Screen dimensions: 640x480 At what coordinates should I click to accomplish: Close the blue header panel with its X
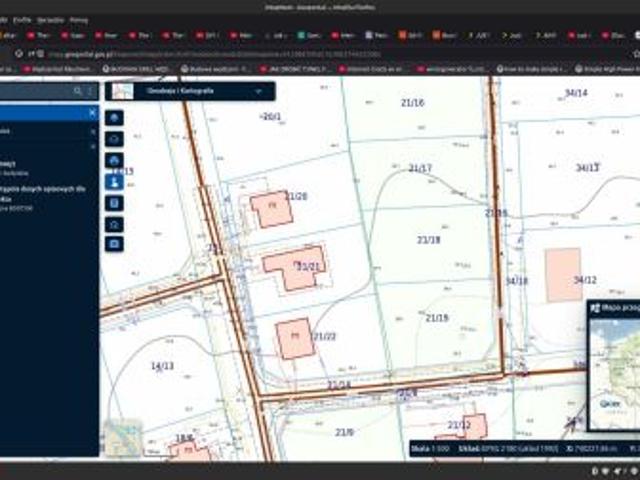click(x=92, y=113)
